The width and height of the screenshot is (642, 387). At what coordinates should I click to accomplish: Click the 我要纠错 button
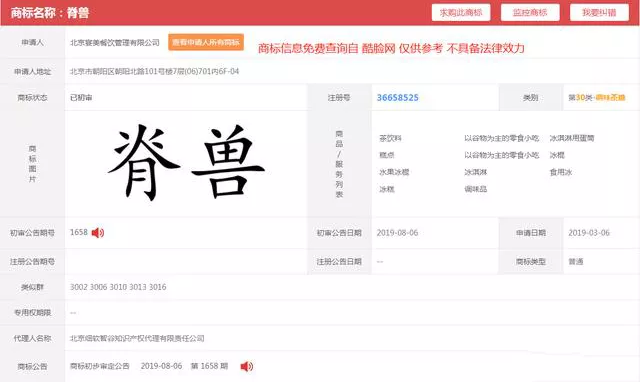tap(600, 13)
